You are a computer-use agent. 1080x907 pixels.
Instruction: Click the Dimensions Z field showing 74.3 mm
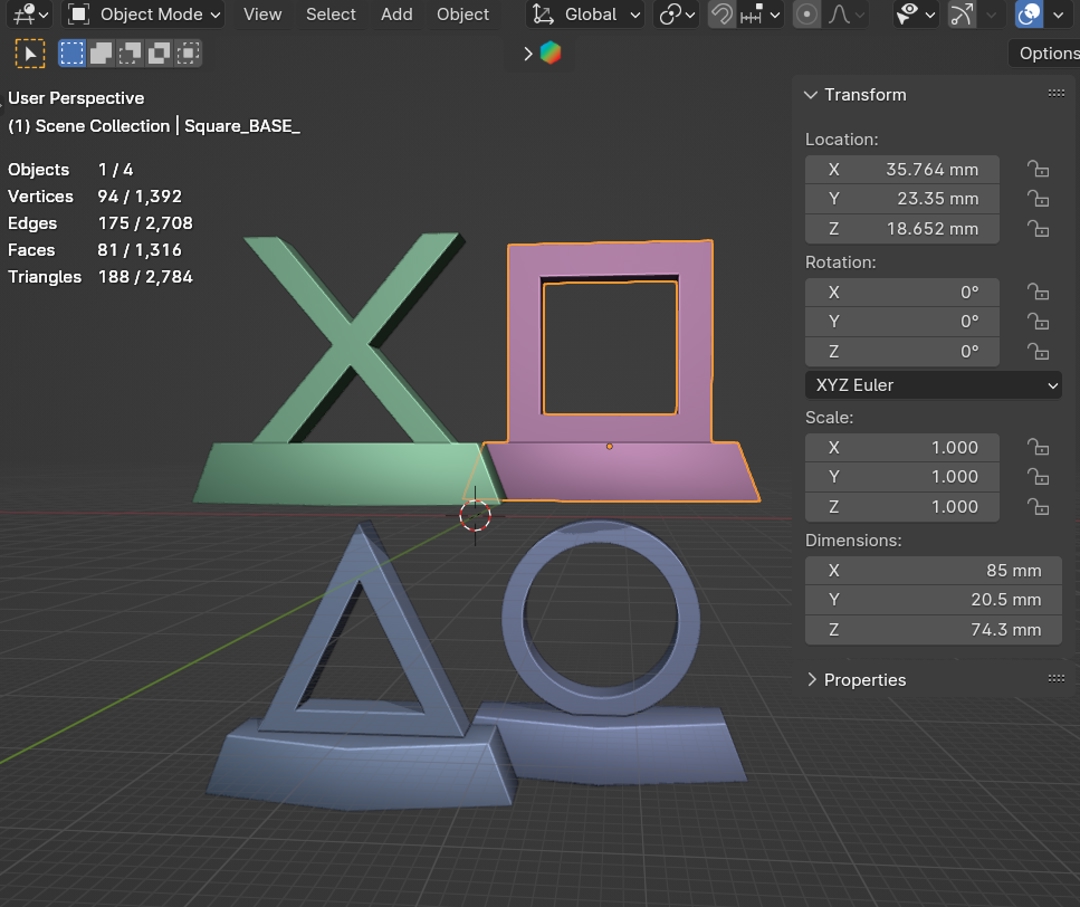pos(932,630)
